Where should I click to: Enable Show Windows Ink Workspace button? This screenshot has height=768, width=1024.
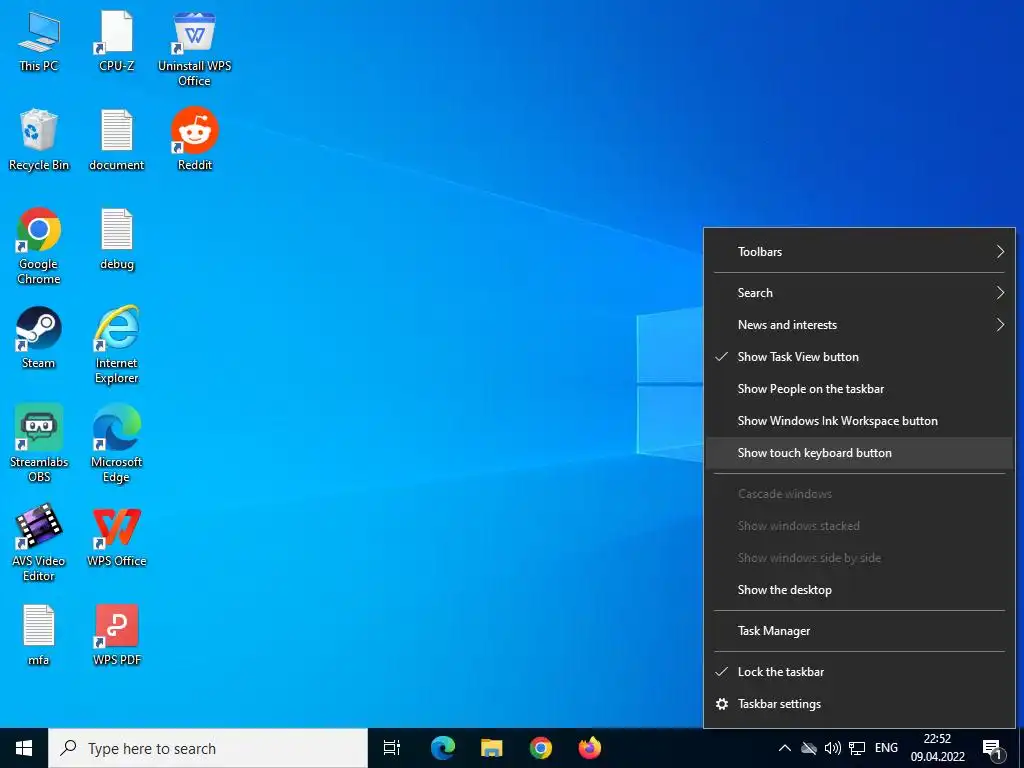point(859,421)
